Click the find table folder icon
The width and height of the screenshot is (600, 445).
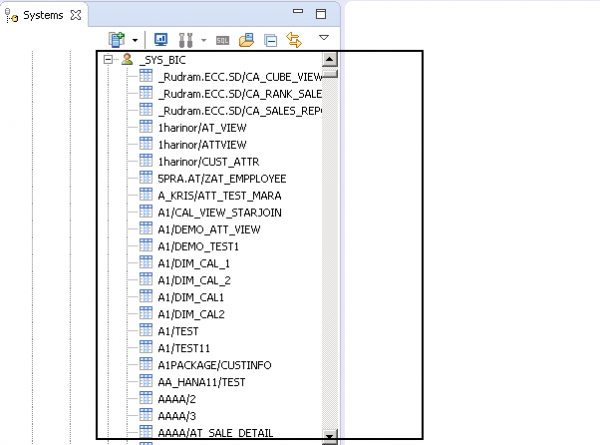point(246,40)
